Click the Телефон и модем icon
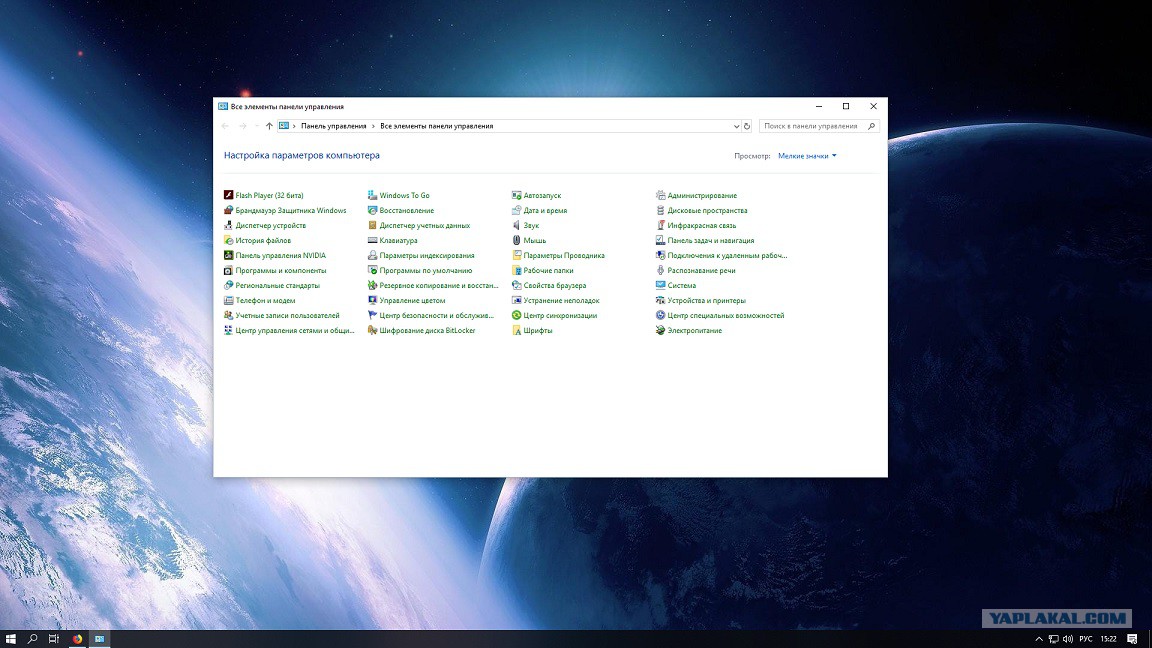 (x=228, y=300)
